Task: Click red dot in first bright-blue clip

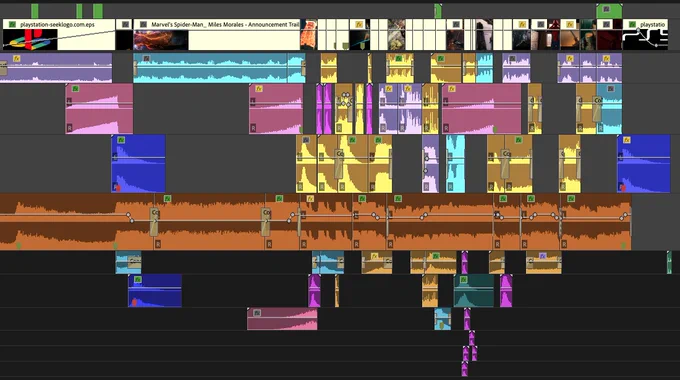Action: [x=118, y=188]
